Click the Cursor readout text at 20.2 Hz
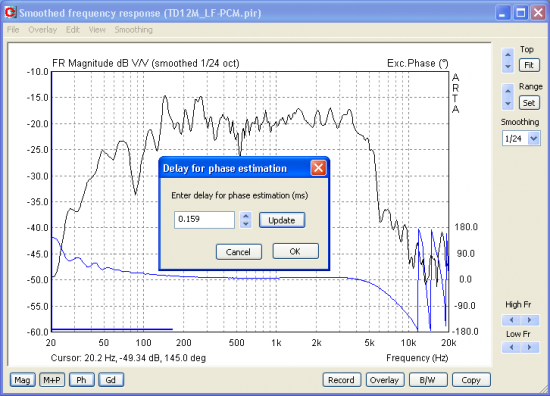The height and width of the screenshot is (396, 550). click(x=128, y=358)
